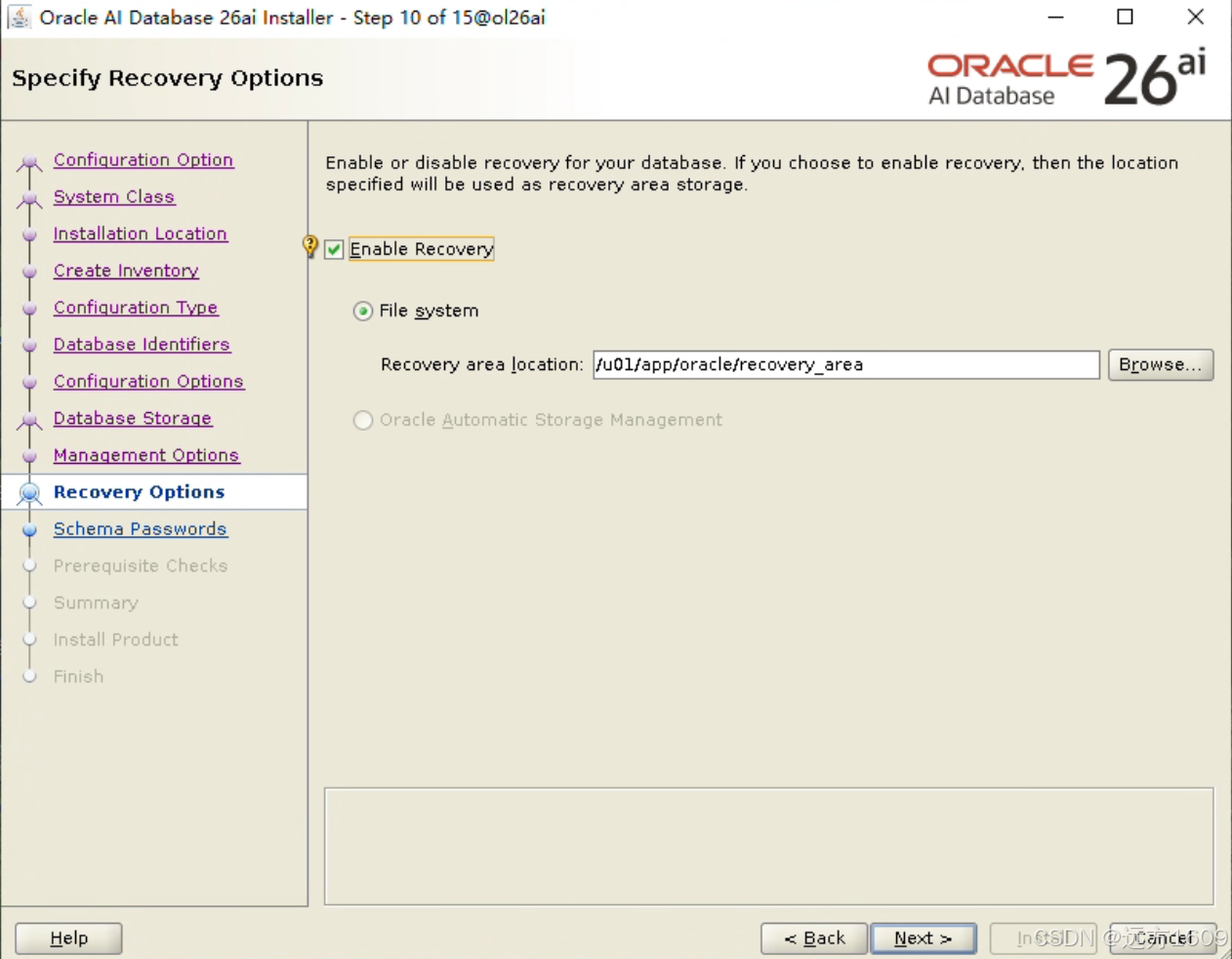Click the Back button
The image size is (1232, 959).
point(814,938)
